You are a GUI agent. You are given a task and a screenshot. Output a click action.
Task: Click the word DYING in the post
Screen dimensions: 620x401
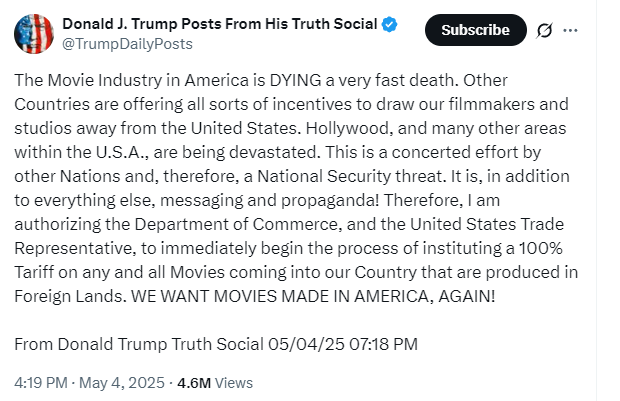tap(295, 80)
